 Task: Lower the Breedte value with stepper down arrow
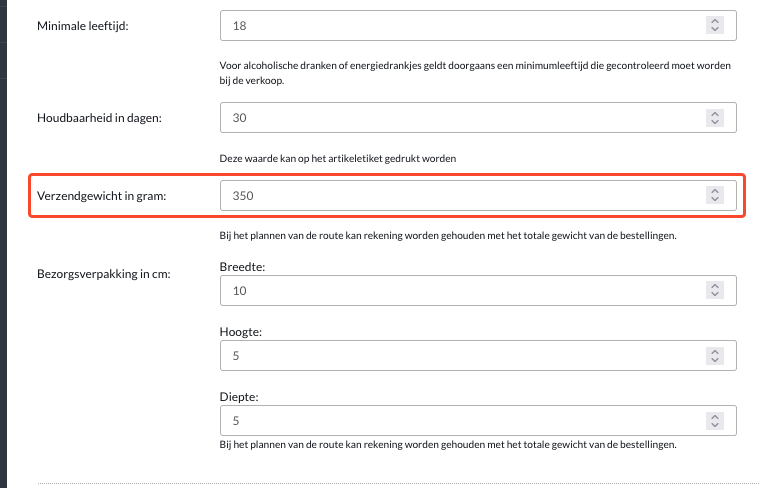tap(715, 295)
